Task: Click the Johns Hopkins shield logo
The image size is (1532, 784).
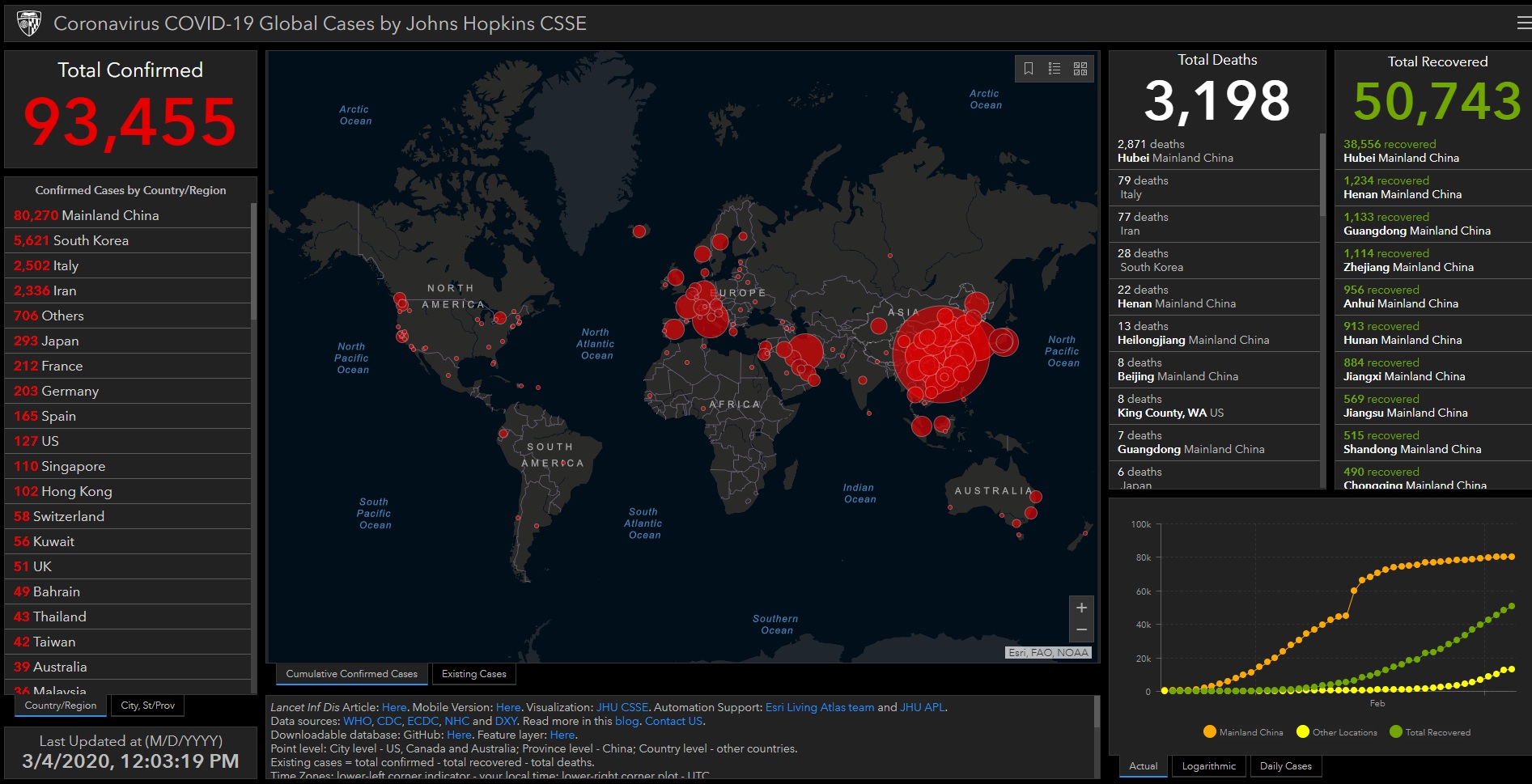Action: coord(29,23)
